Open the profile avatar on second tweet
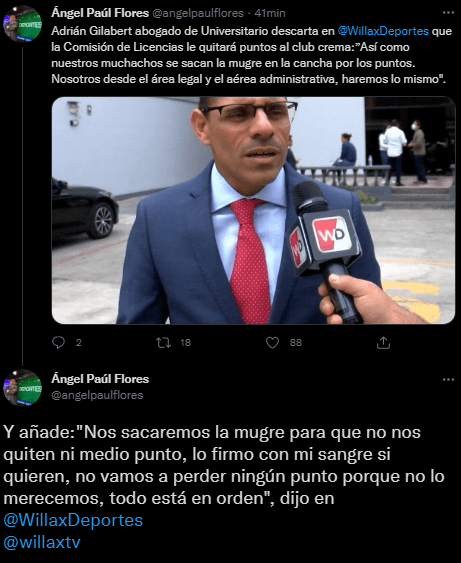This screenshot has height=563, width=461. [x=23, y=388]
